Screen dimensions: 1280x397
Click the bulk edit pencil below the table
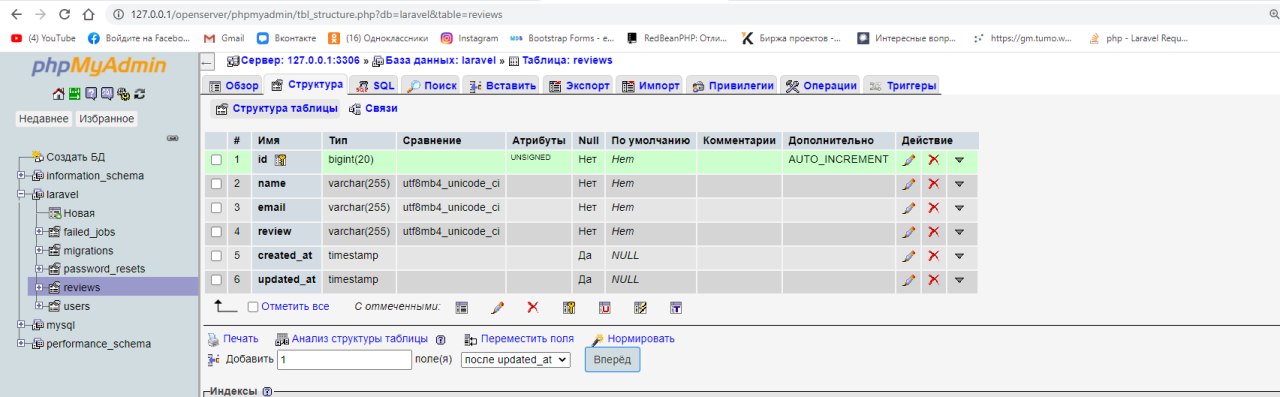pos(498,308)
